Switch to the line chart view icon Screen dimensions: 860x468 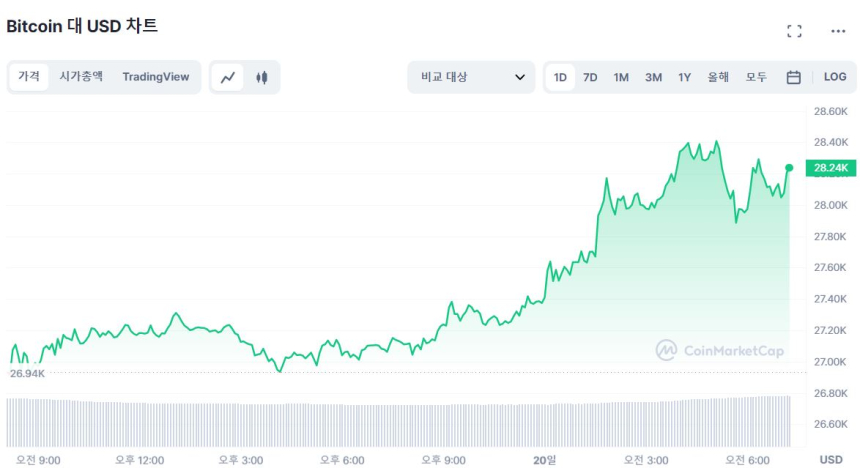pyautogui.click(x=228, y=77)
